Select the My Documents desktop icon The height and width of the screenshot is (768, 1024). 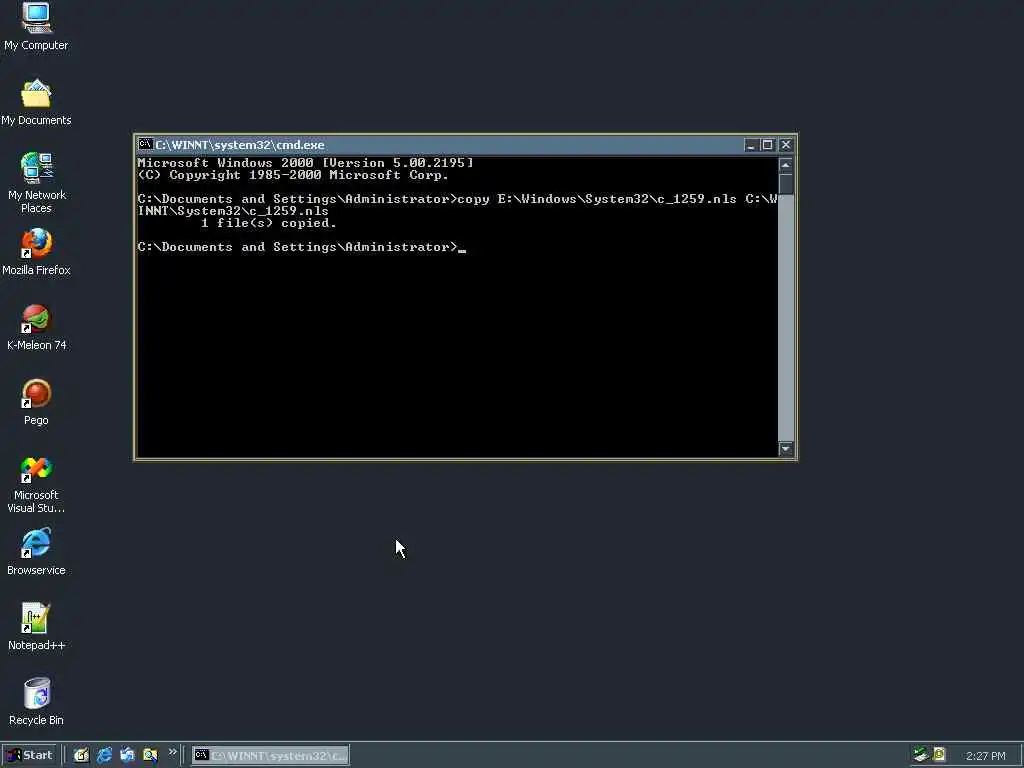(x=36, y=103)
